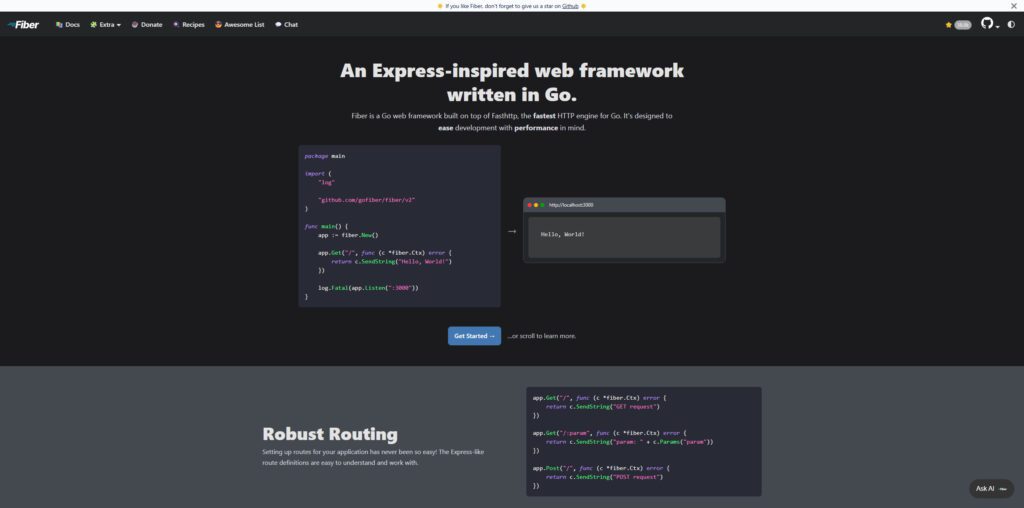Open the Ask AI assistant
Image resolution: width=1024 pixels, height=508 pixels.
pos(991,488)
